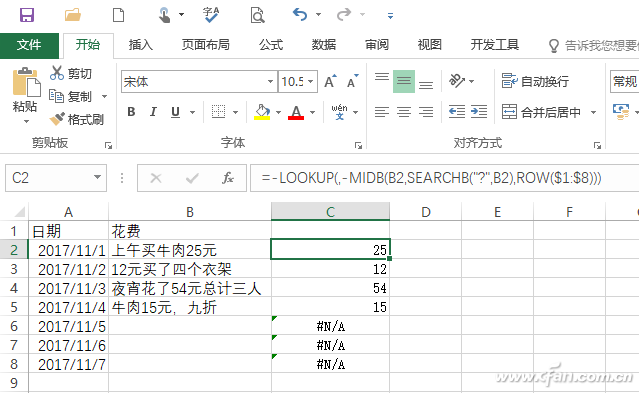Open the font size 10.5 dropdown

(x=311, y=82)
